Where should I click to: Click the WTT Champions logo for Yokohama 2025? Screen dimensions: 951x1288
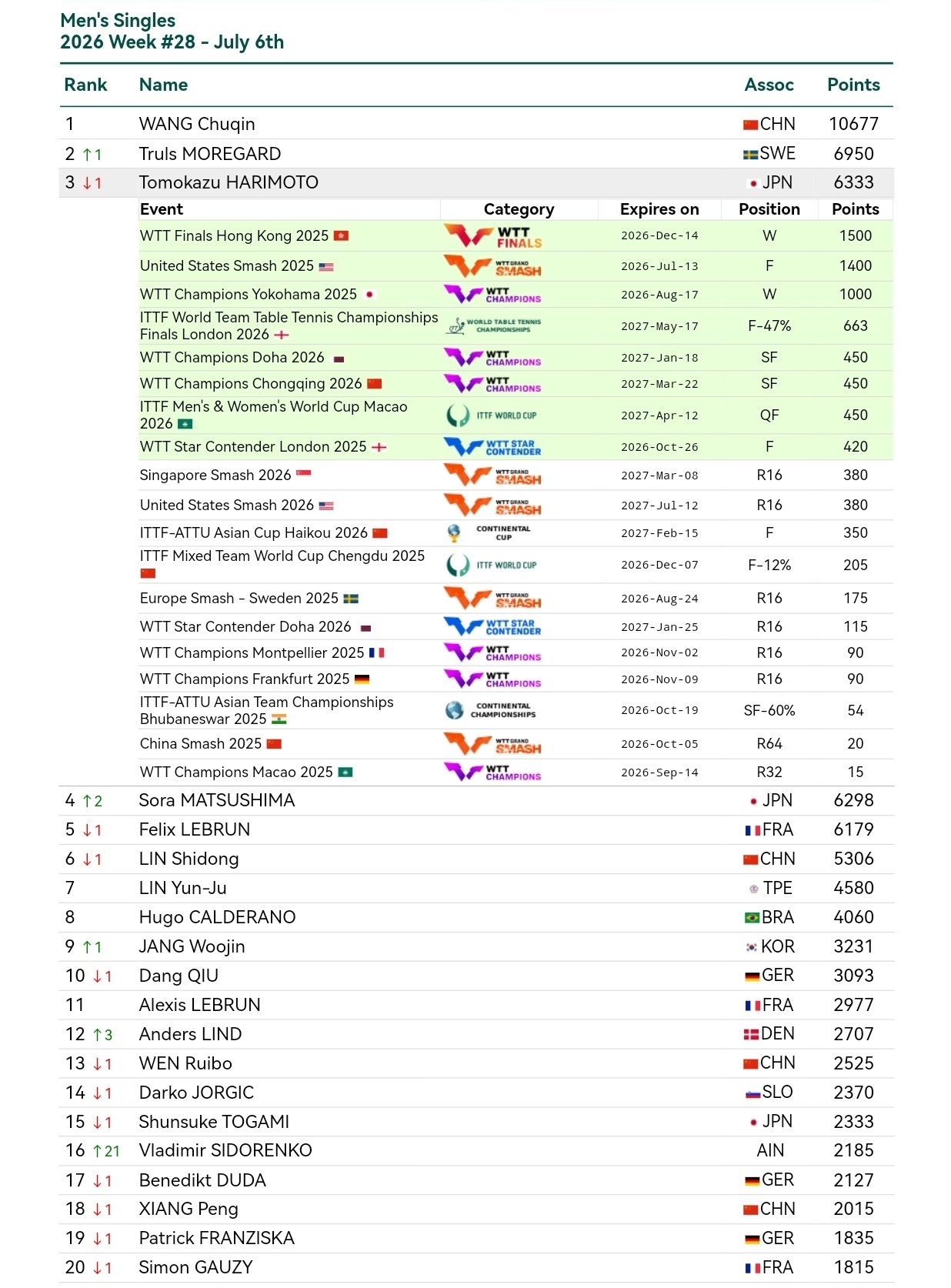[493, 294]
